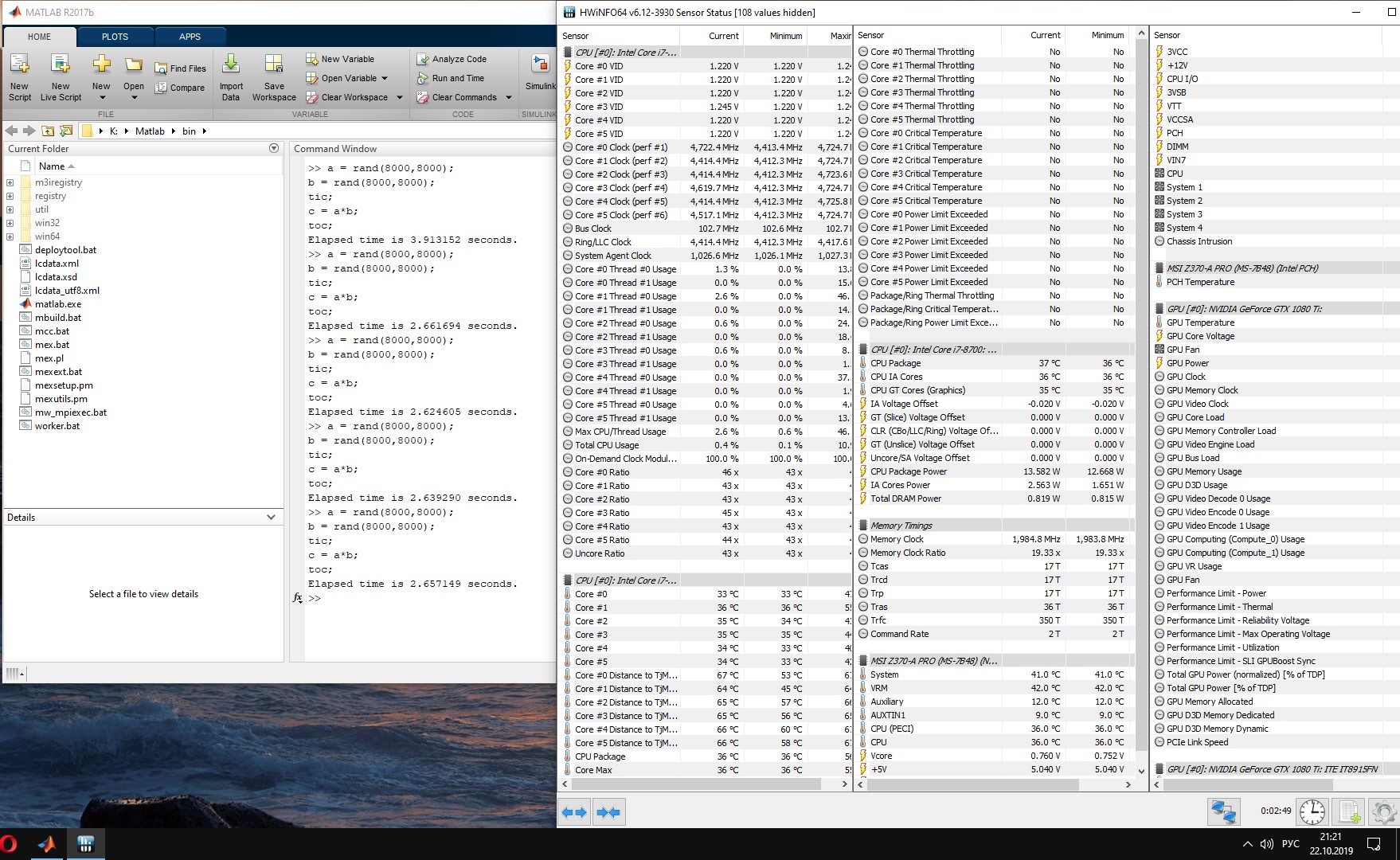Image resolution: width=1400 pixels, height=860 pixels.
Task: Switch to the HOME tab
Action: pos(39,37)
